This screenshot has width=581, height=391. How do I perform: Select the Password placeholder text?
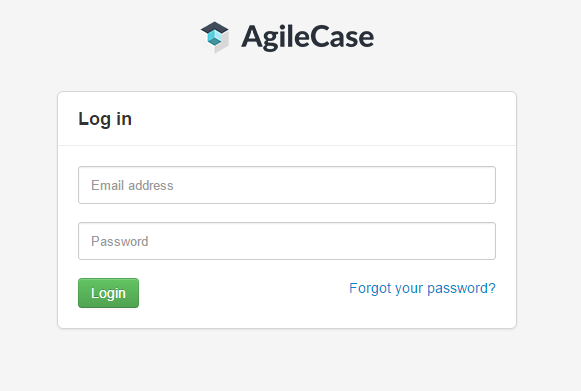pos(120,241)
